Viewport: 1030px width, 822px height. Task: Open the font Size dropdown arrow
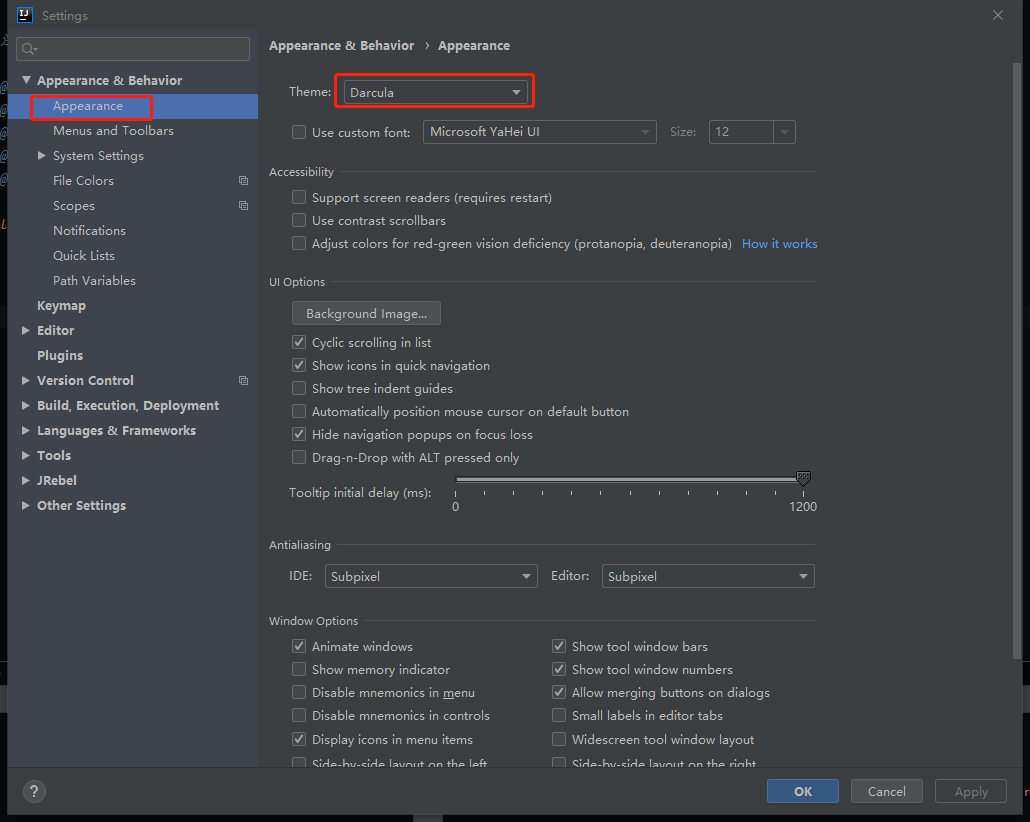784,132
